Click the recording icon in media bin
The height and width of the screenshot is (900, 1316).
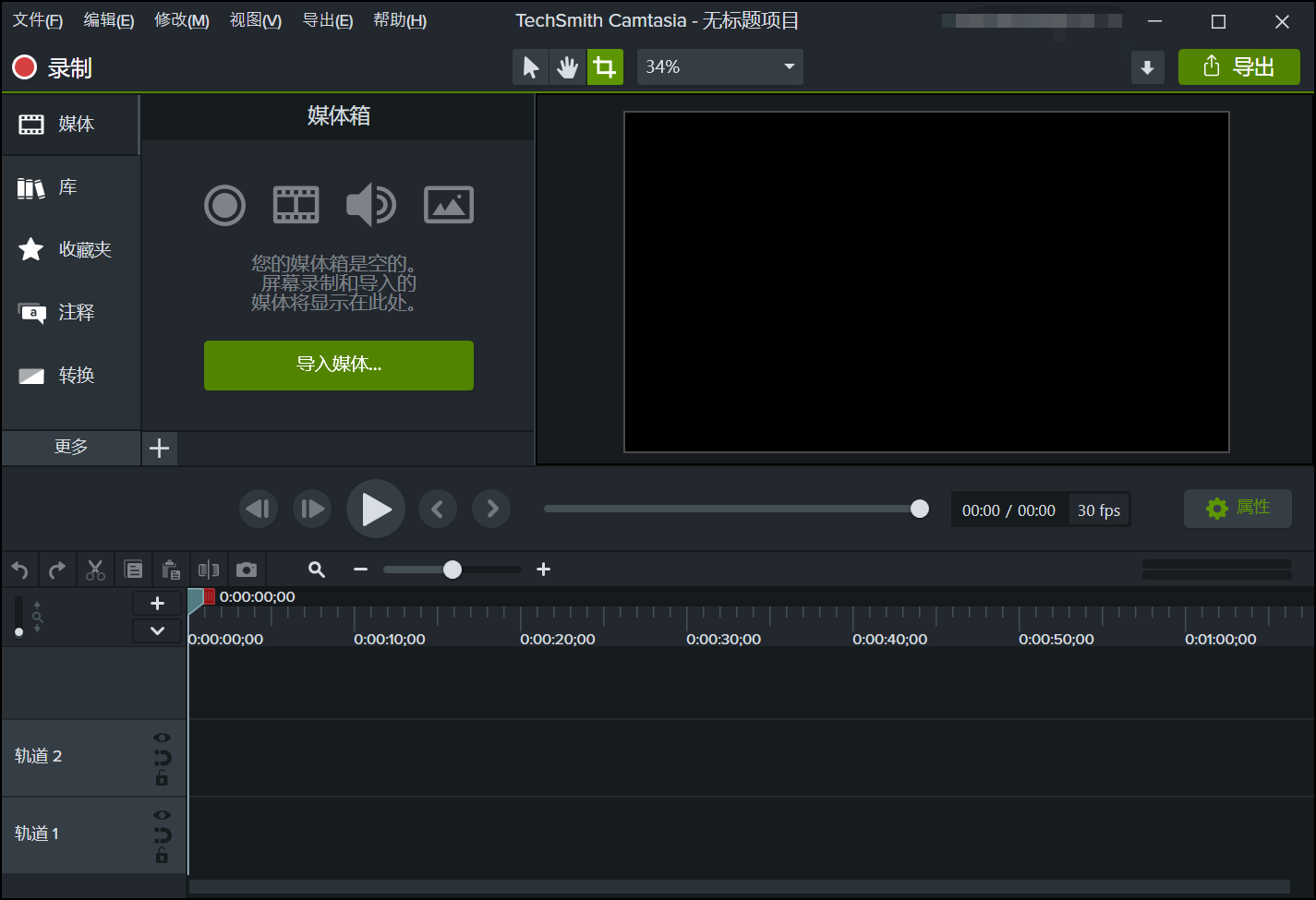coord(224,205)
